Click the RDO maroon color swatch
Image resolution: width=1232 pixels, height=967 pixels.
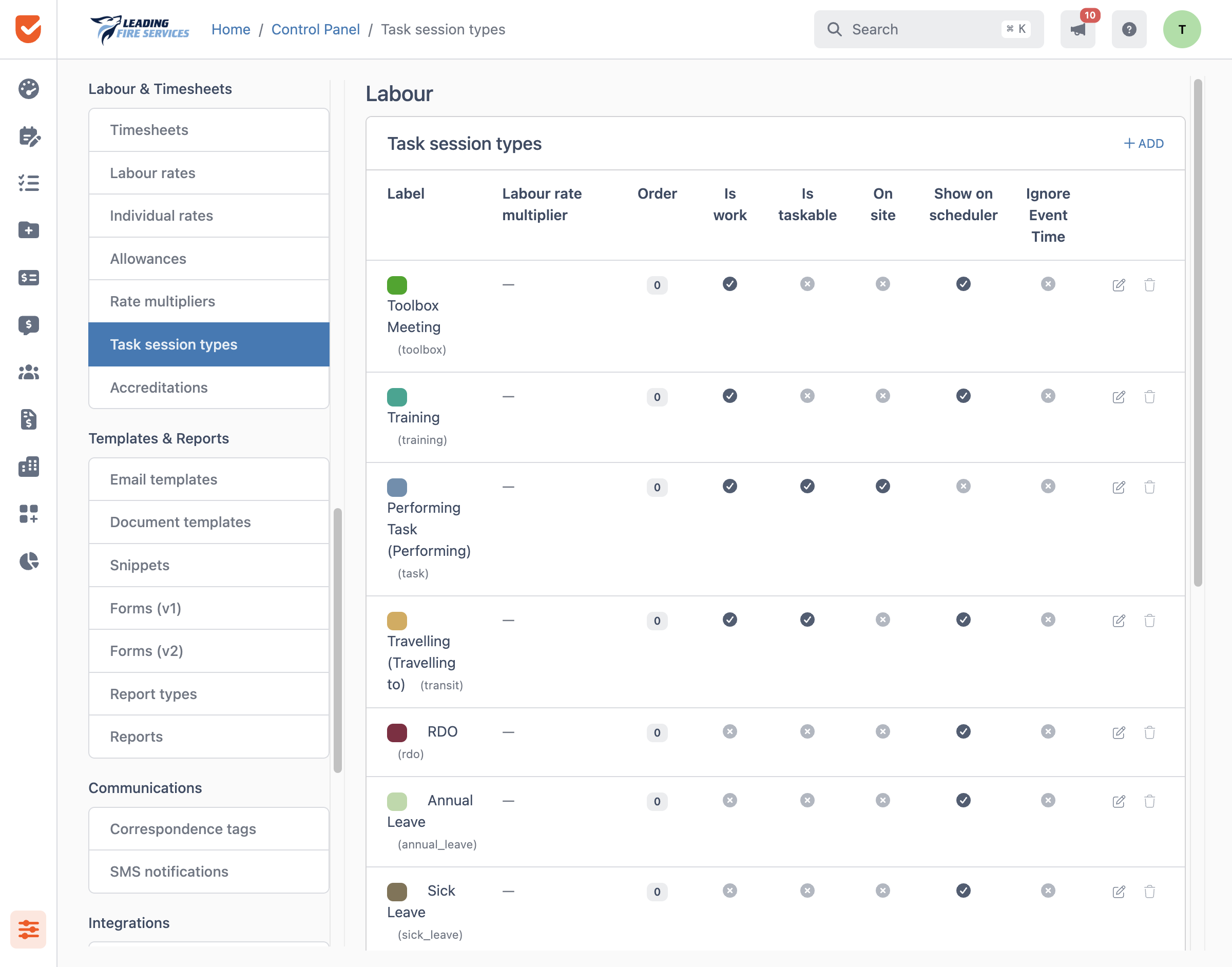tap(397, 732)
